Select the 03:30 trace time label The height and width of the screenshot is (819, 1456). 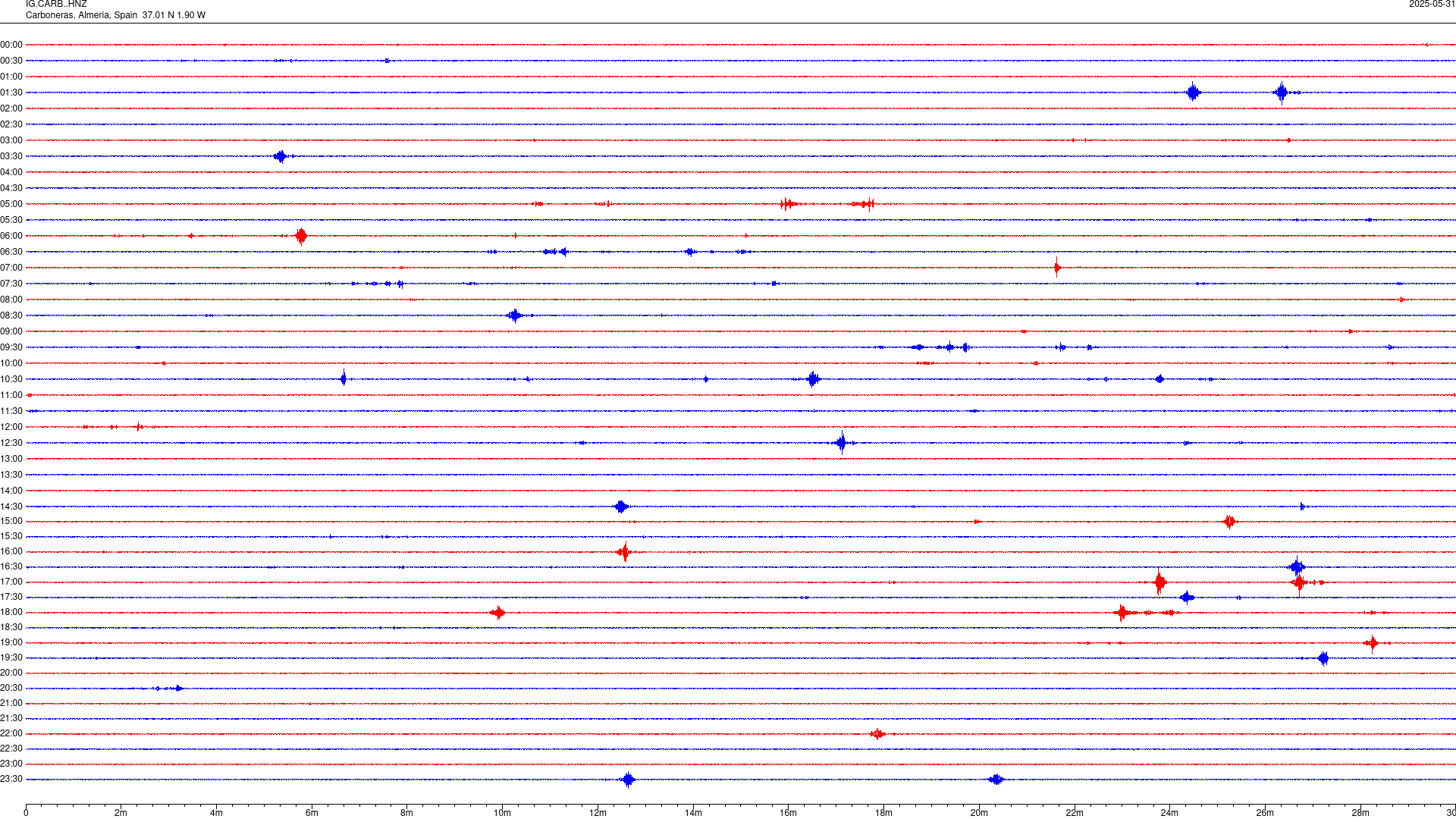[x=11, y=156]
